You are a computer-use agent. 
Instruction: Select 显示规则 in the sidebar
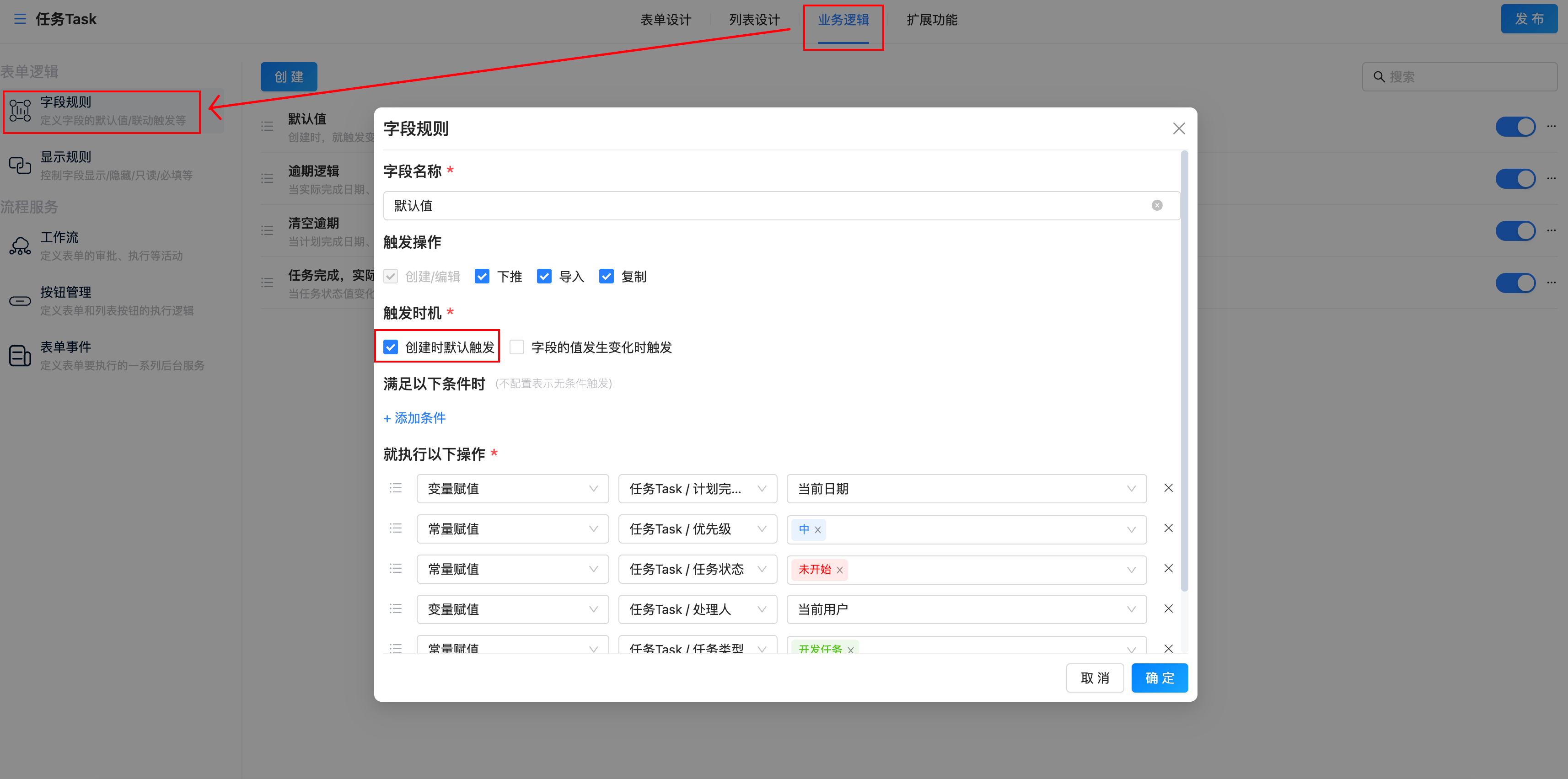112,165
